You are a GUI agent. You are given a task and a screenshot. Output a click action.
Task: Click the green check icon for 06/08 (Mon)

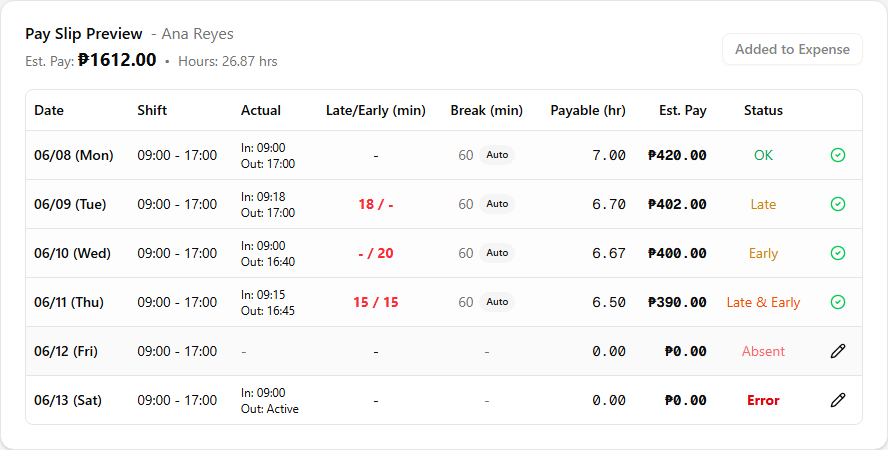[x=838, y=155]
